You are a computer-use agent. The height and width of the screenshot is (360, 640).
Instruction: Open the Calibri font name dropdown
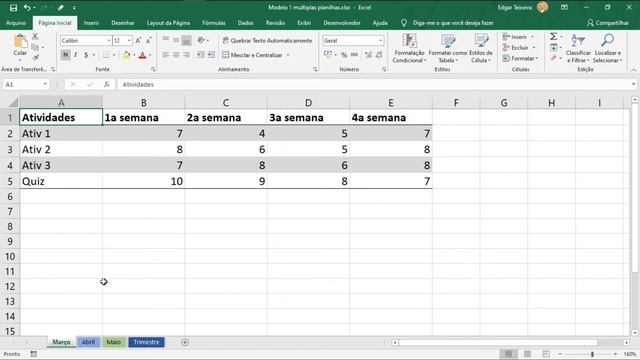point(109,40)
